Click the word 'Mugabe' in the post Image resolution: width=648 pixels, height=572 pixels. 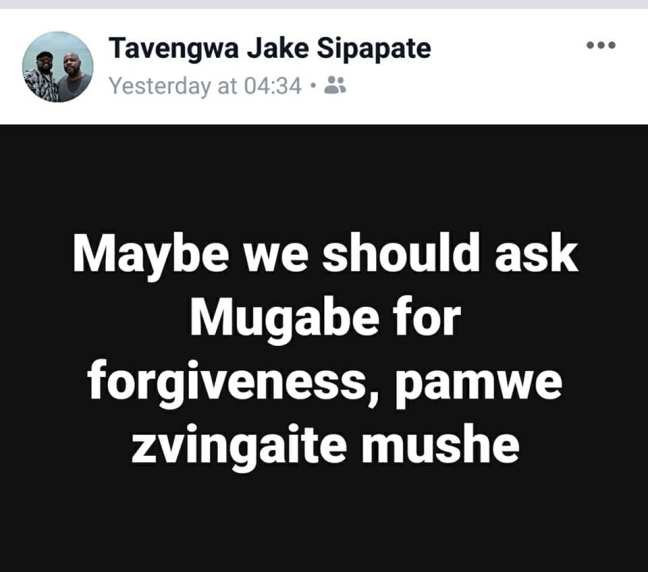click(285, 319)
